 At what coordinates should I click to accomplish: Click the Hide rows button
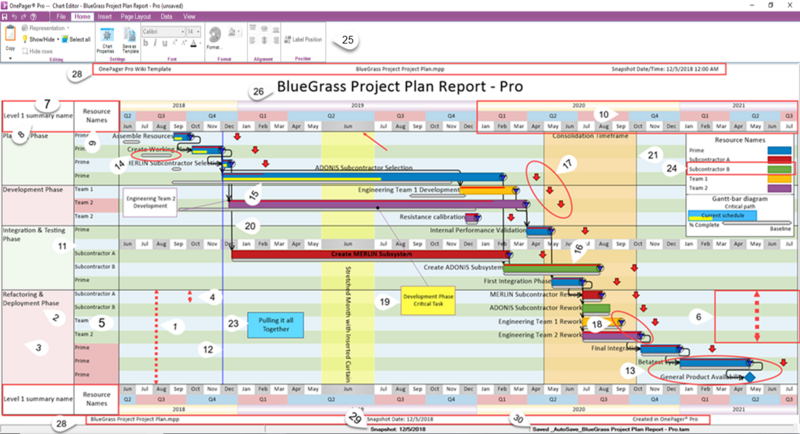37,51
